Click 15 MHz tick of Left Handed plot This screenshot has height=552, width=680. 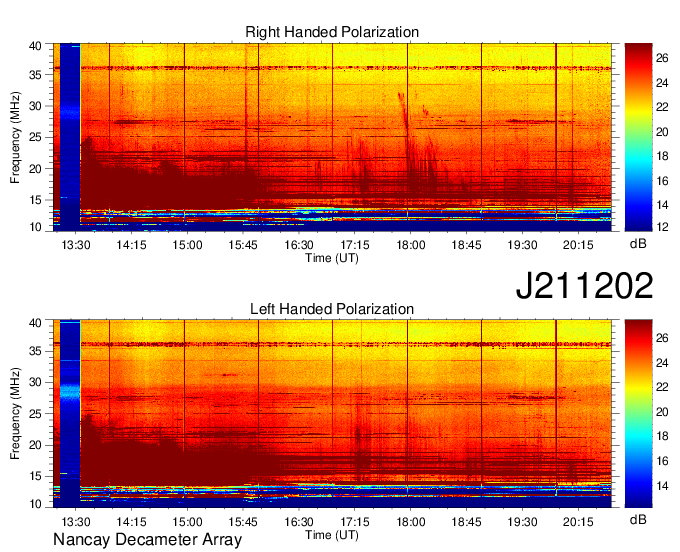pos(35,477)
